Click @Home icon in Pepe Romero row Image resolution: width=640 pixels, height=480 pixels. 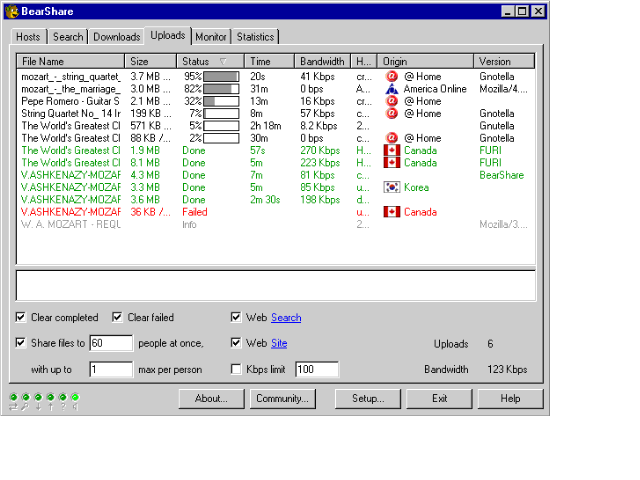[x=391, y=101]
